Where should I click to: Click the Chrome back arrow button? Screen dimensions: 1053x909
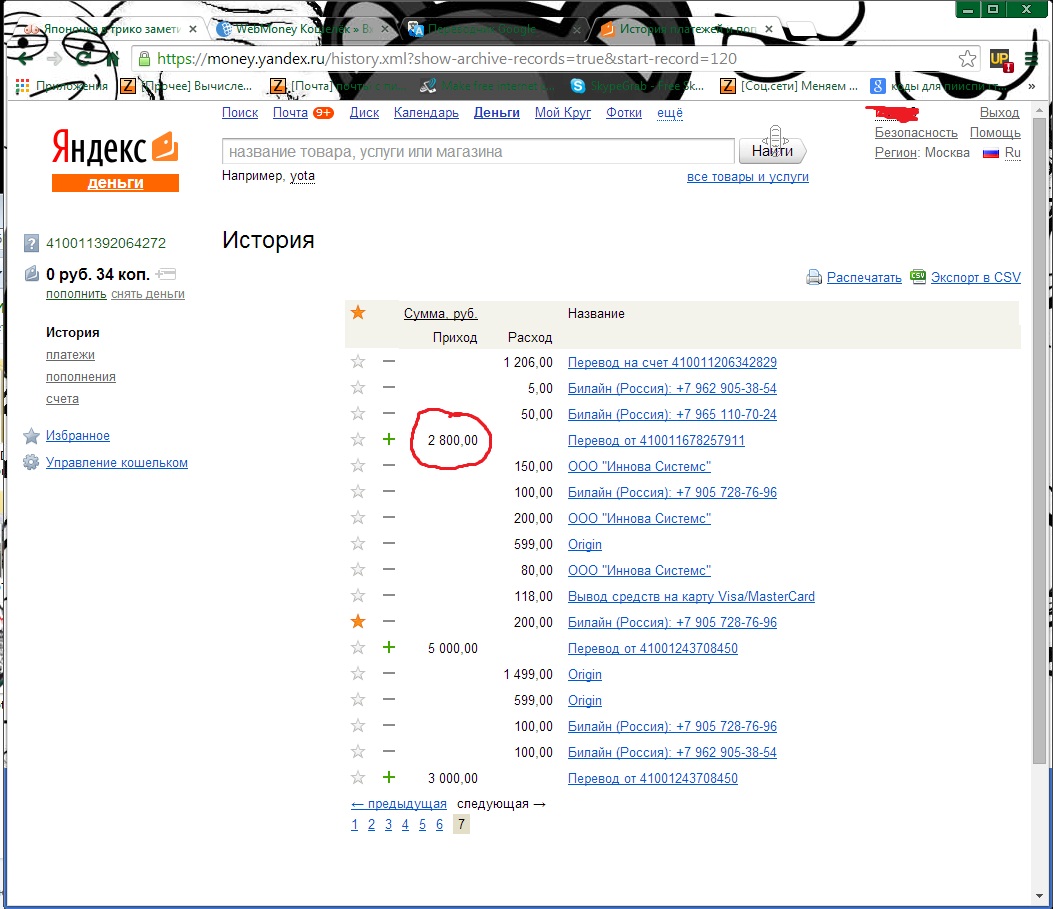tap(25, 58)
